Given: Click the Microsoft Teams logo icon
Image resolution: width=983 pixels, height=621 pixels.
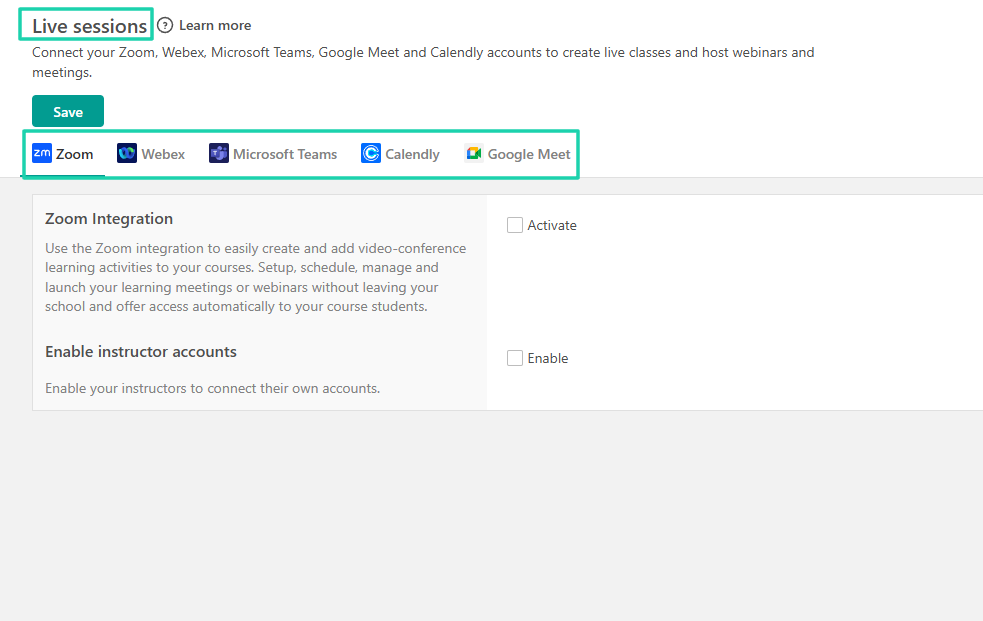Looking at the screenshot, I should tap(219, 153).
